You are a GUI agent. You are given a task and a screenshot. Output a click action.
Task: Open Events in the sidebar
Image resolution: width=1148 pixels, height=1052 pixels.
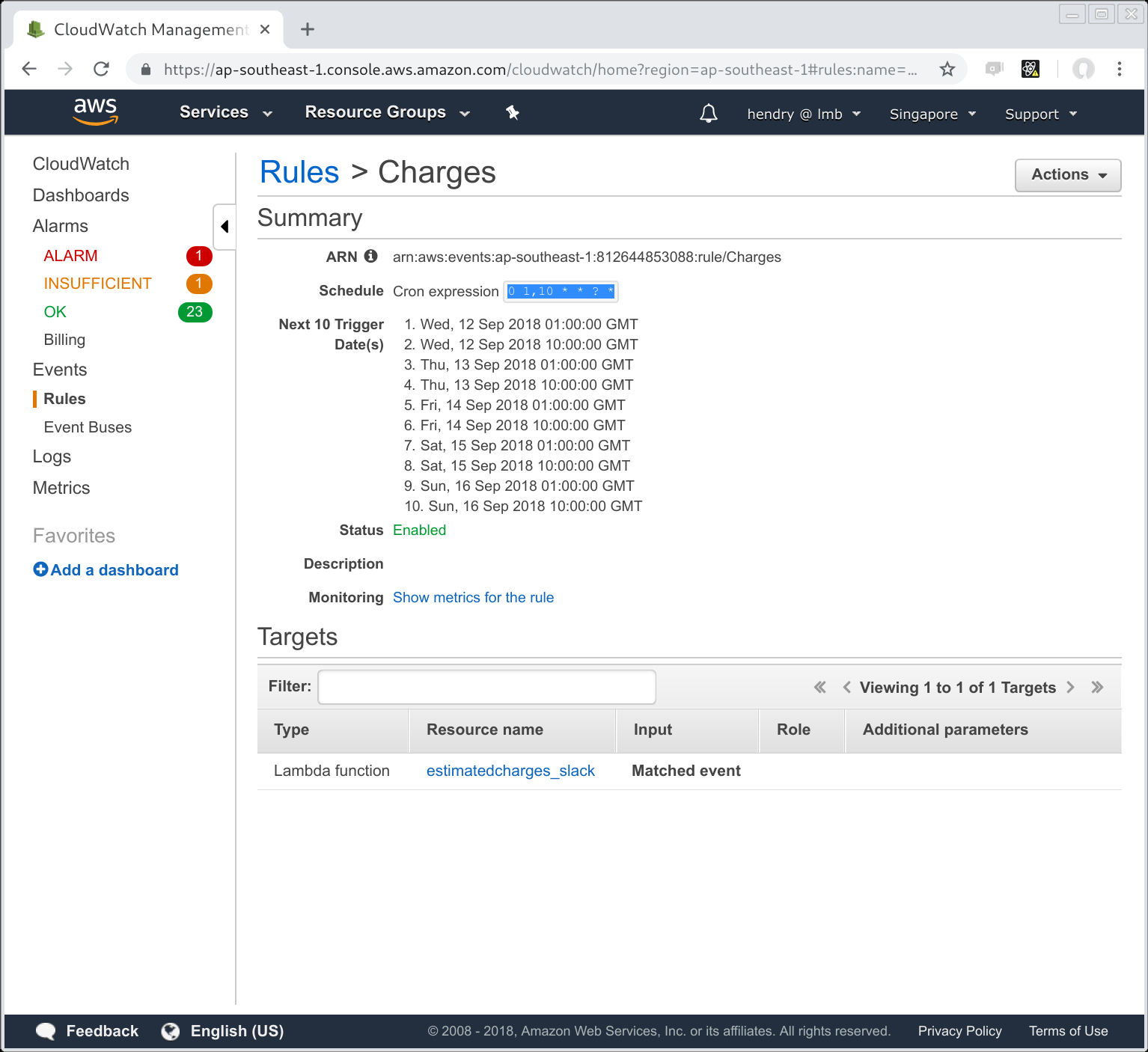[x=60, y=370]
